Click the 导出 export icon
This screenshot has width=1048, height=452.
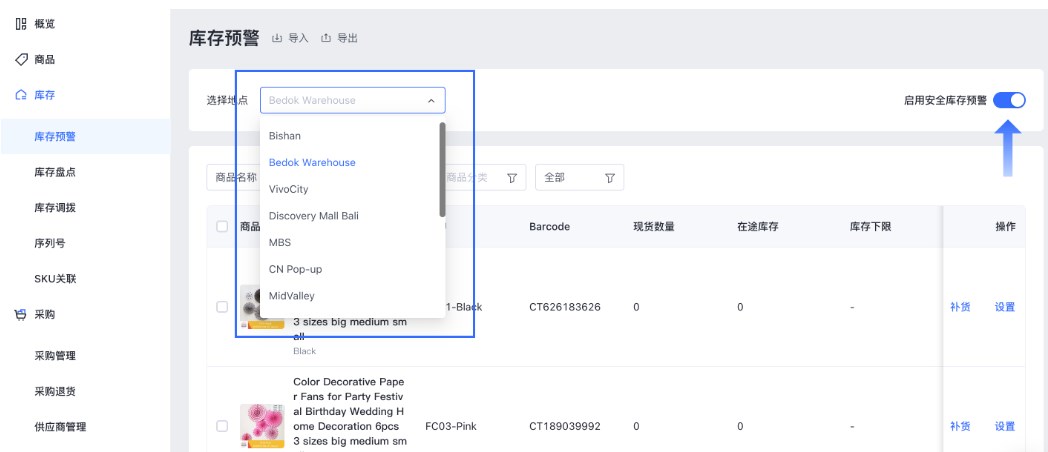tap(326, 38)
